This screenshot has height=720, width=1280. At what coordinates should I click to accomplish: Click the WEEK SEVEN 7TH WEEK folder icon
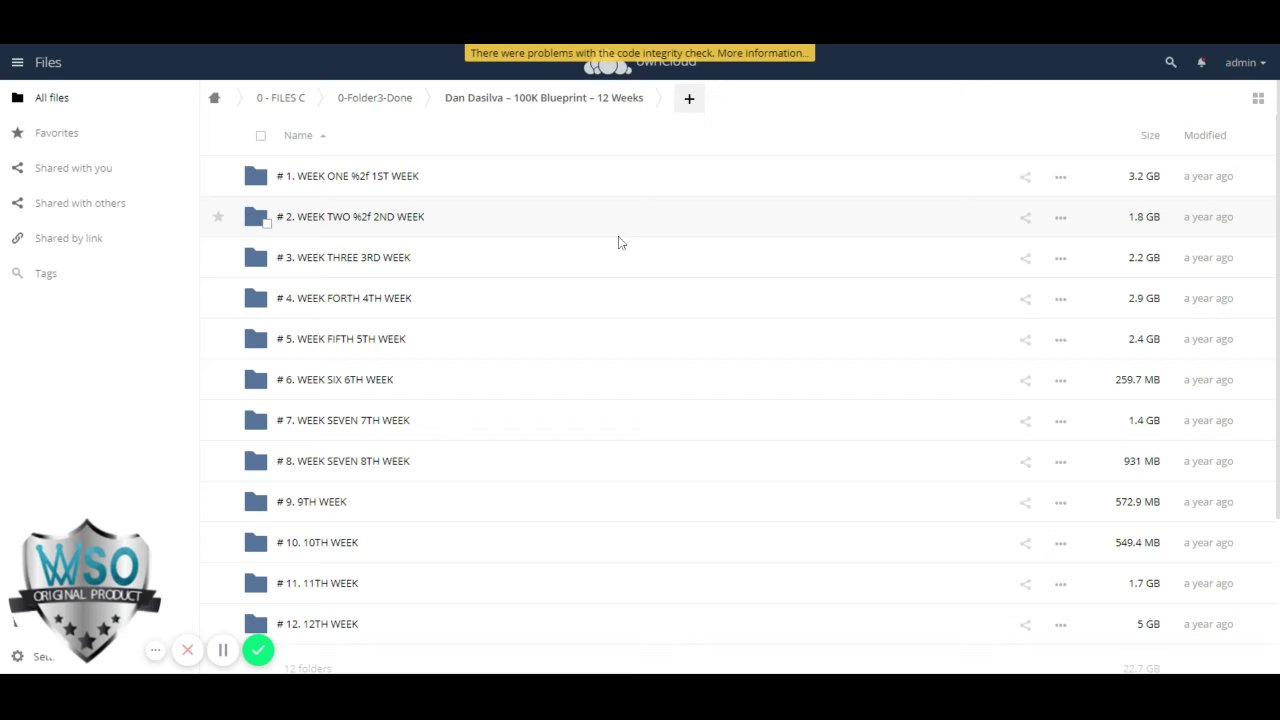pyautogui.click(x=256, y=420)
